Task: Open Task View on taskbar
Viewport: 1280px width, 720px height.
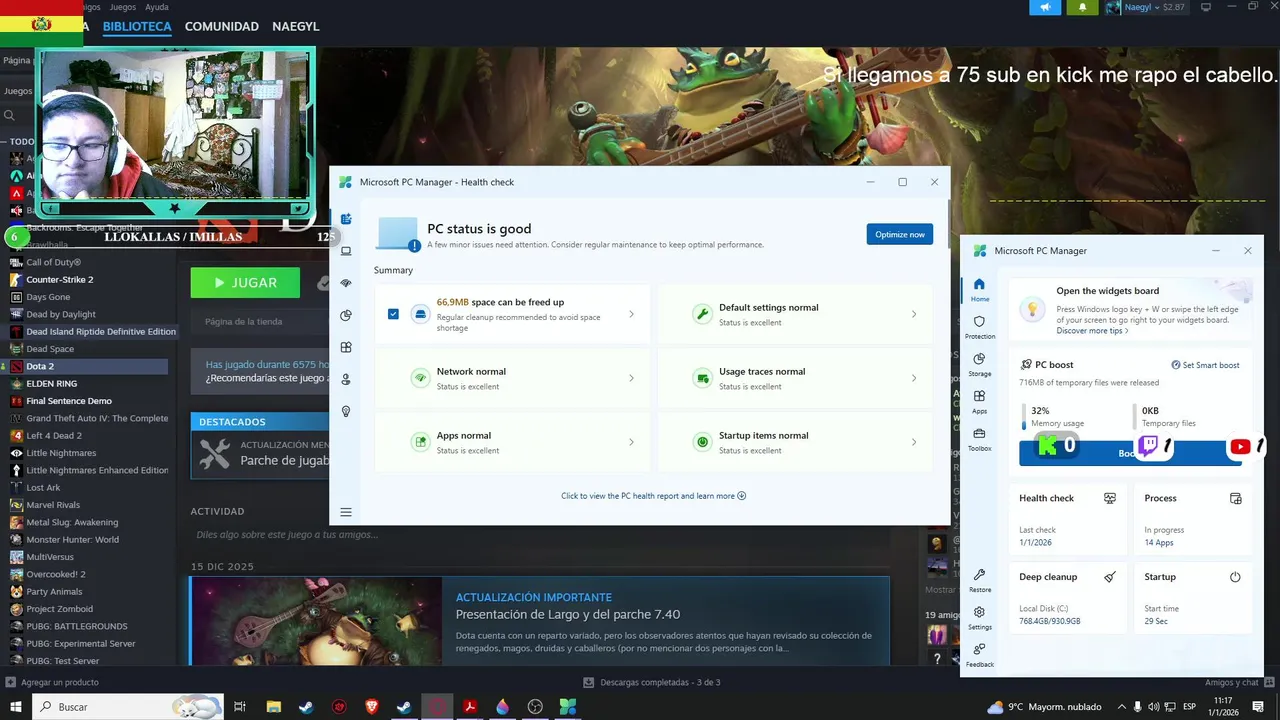Action: tap(240, 707)
